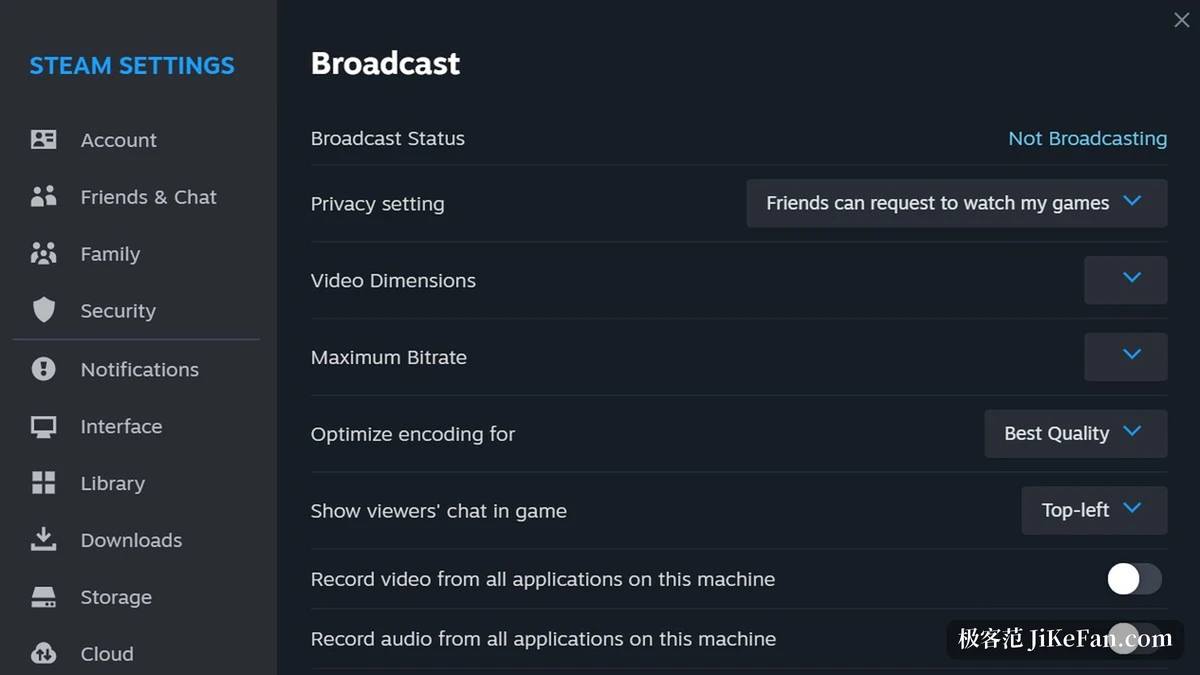Expand the Video Dimensions dropdown
1200x675 pixels.
[1126, 280]
